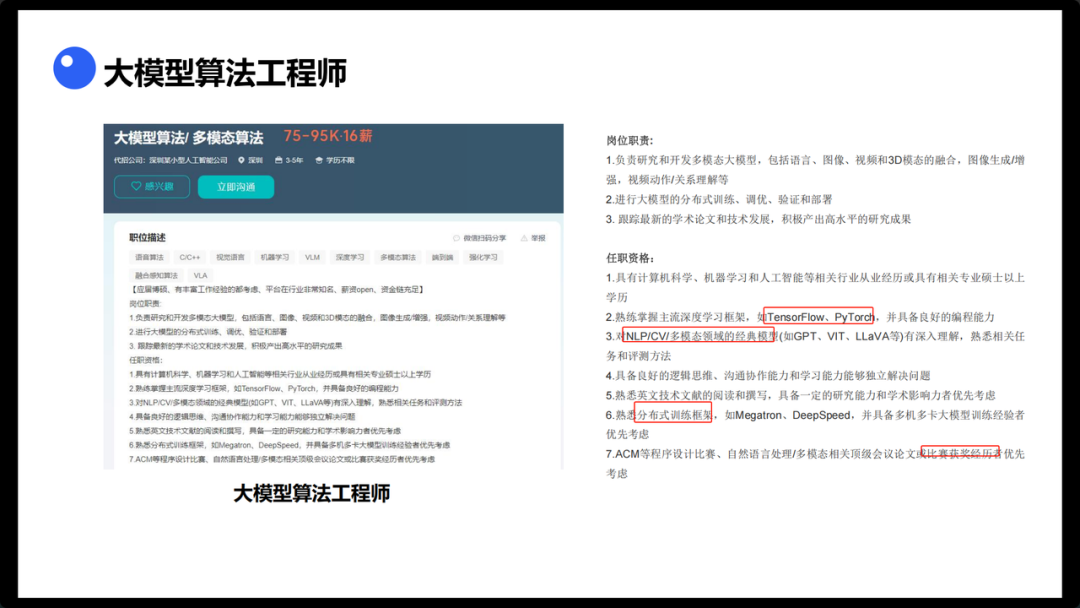Select the 语音算法 tag

(149, 258)
